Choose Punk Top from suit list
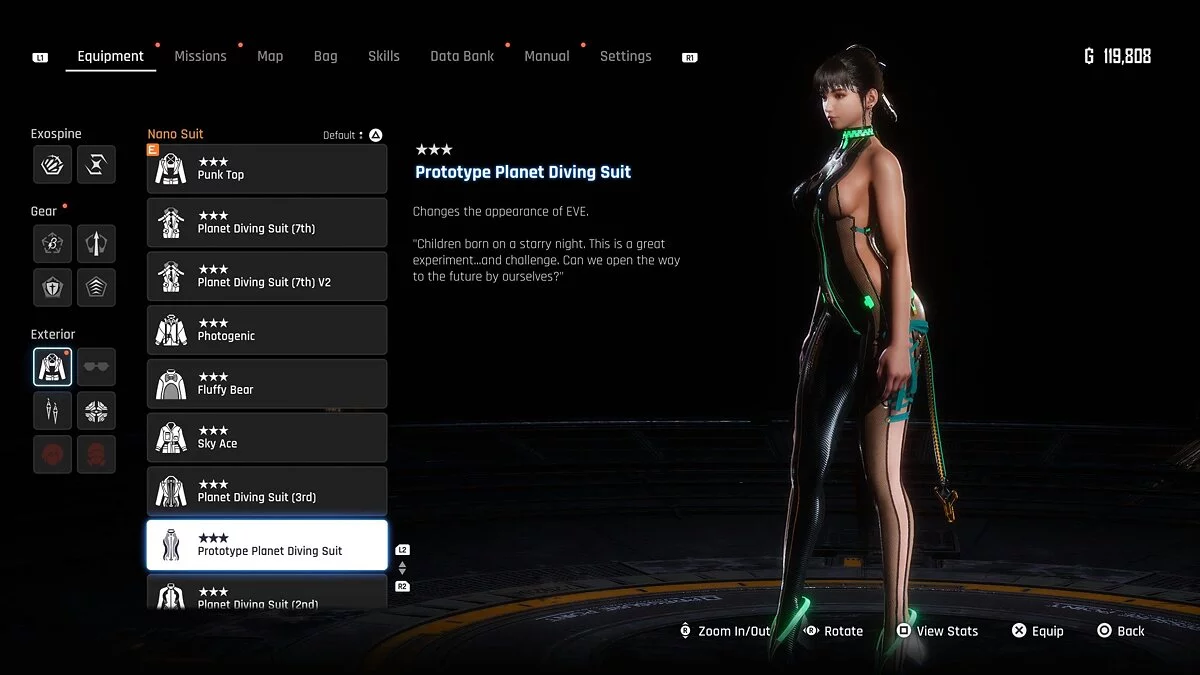 point(267,169)
